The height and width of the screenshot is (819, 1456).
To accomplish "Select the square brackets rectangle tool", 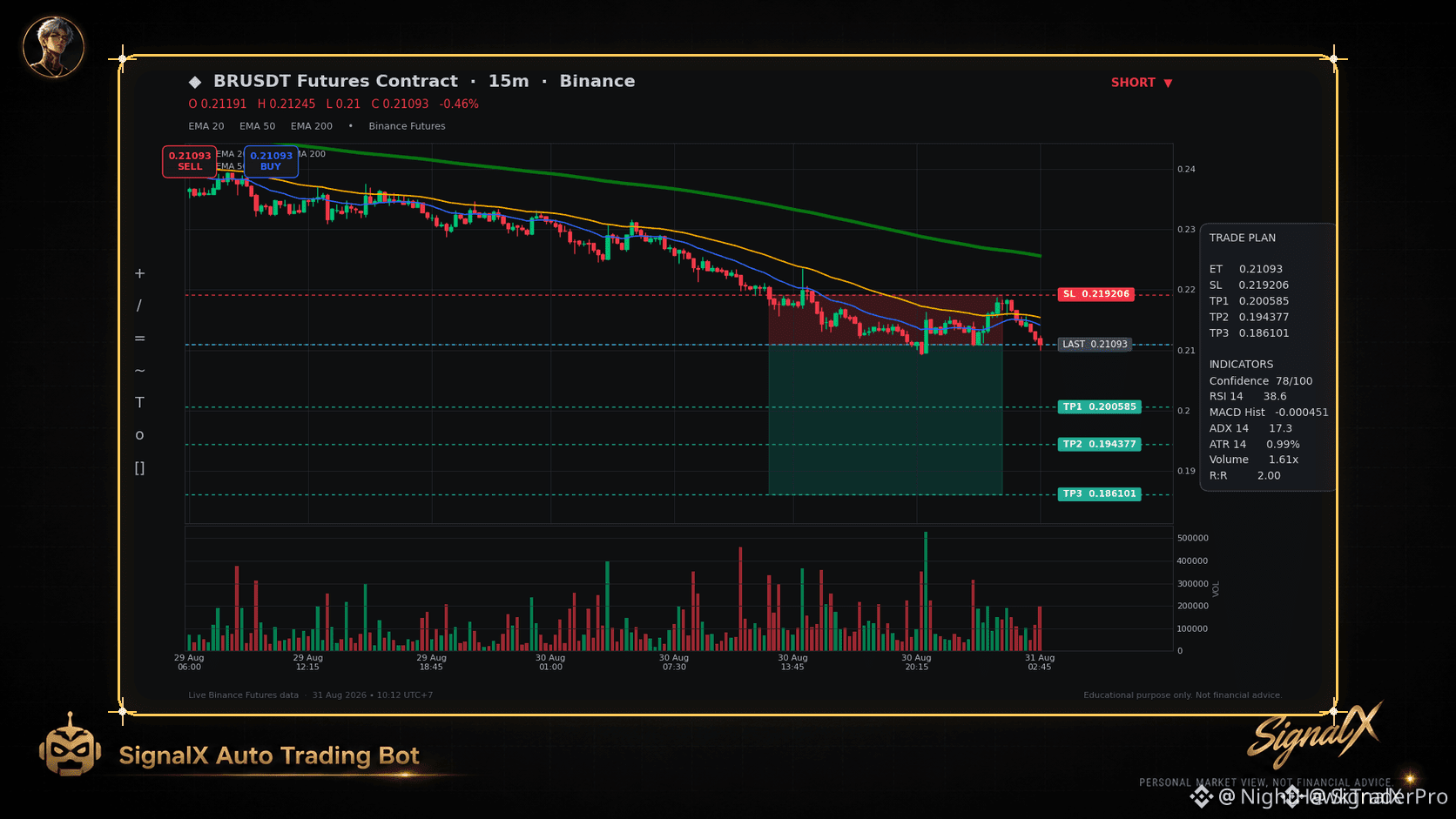I will [139, 467].
